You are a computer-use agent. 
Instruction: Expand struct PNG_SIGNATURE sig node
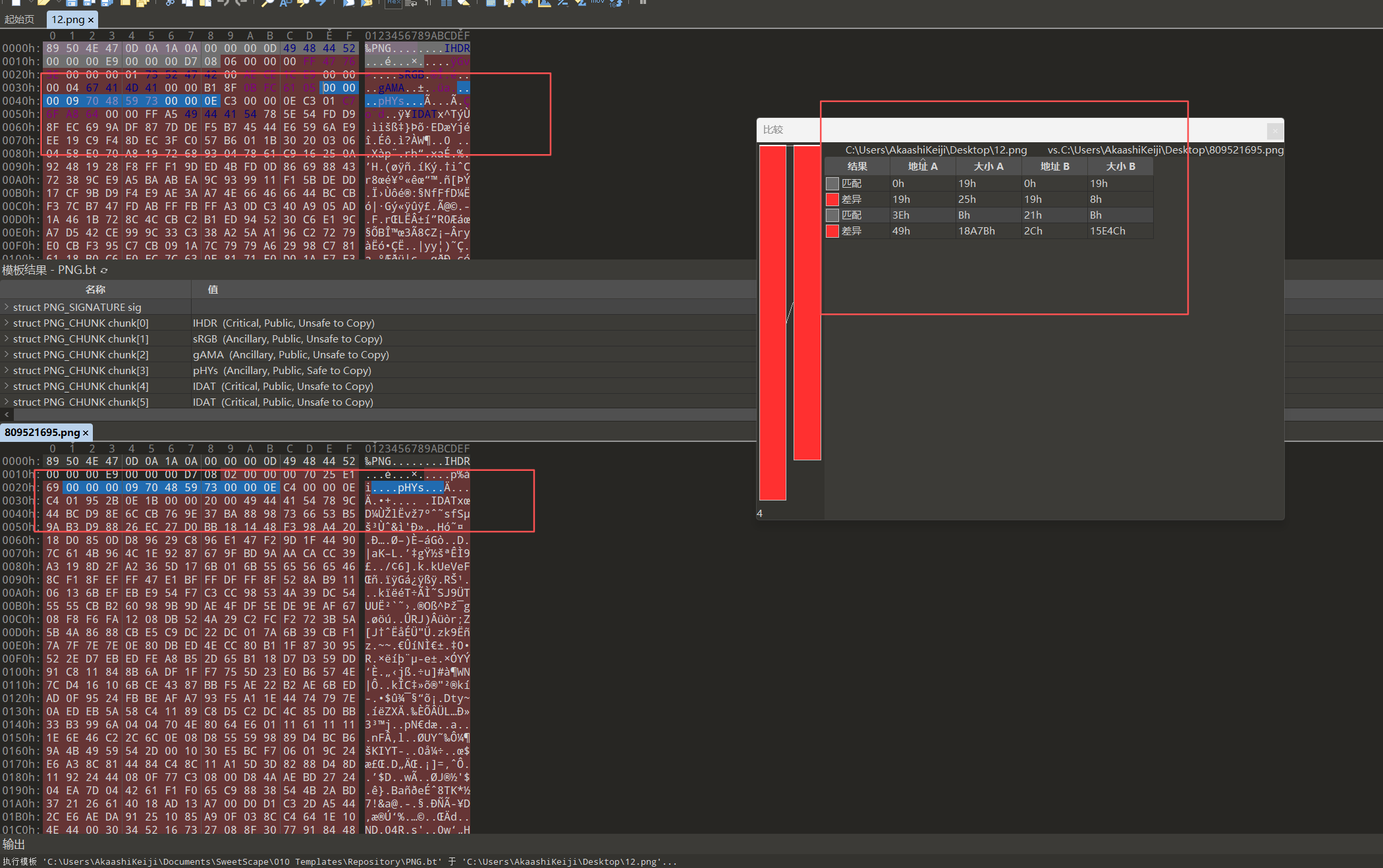pyautogui.click(x=7, y=307)
